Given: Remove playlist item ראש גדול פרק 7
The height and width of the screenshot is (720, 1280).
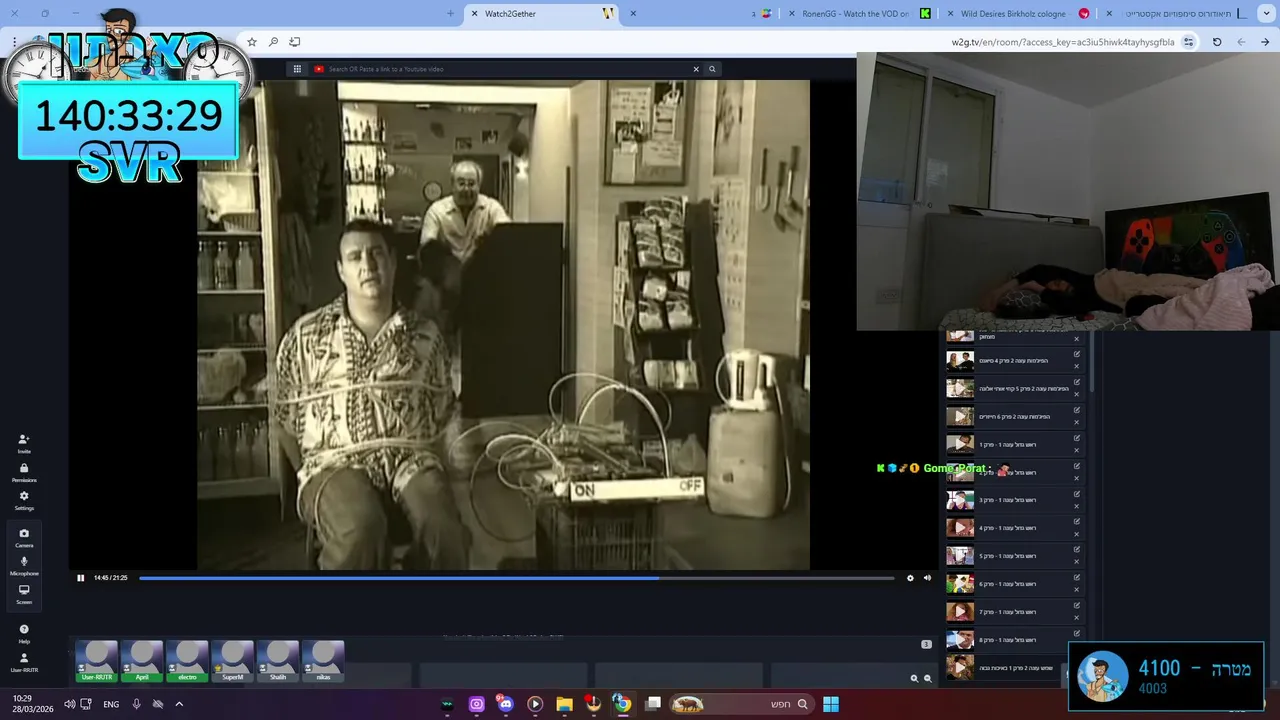Looking at the screenshot, I should point(1077,618).
